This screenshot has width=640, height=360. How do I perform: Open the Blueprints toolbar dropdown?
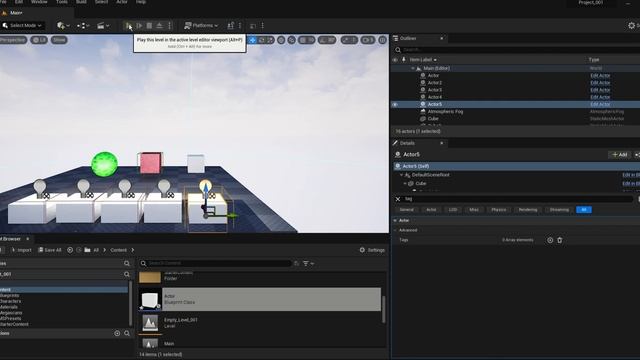(83, 26)
